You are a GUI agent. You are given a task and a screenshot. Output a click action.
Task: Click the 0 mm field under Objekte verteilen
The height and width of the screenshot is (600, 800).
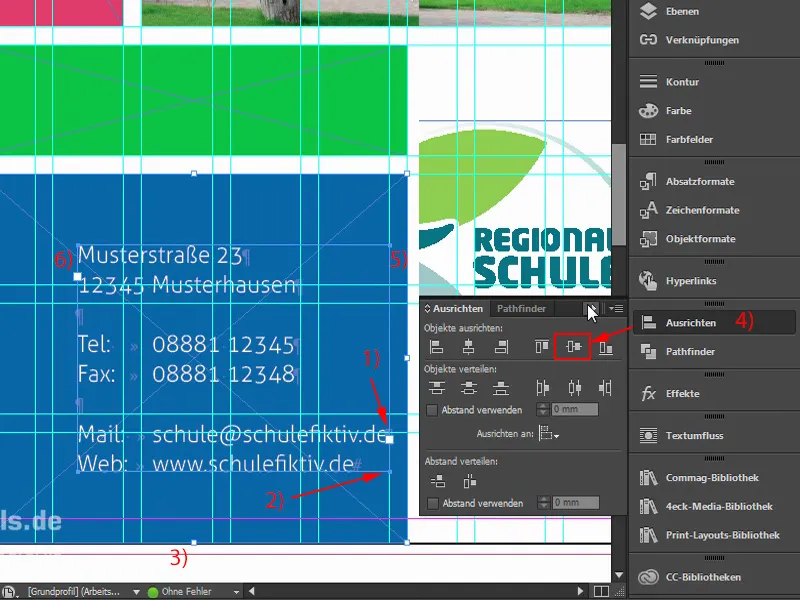[x=574, y=409]
